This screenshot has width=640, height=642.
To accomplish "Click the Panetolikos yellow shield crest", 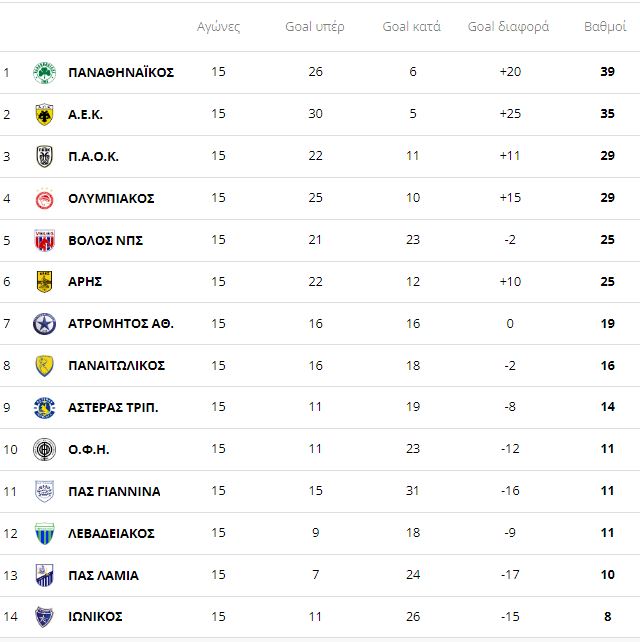I will tap(44, 366).
